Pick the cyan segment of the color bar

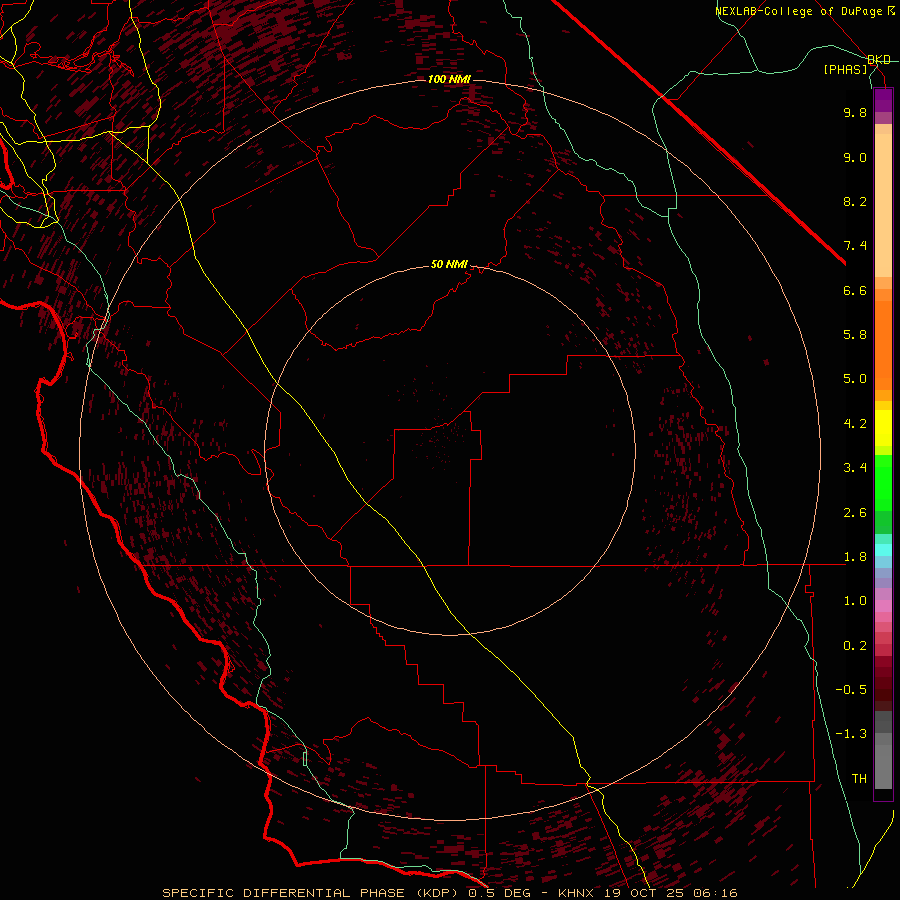click(883, 549)
